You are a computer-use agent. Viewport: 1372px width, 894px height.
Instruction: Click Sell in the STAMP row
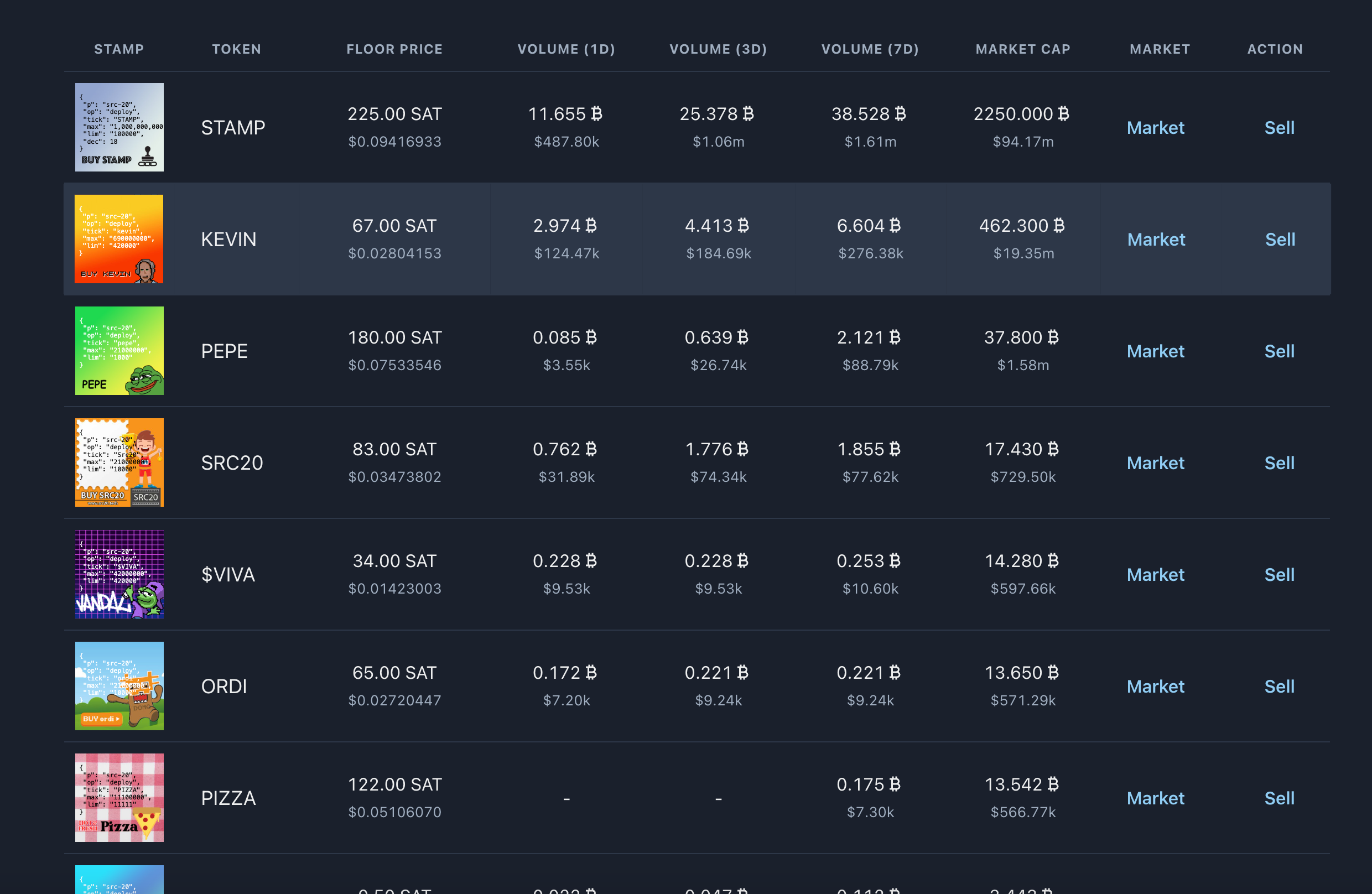[x=1279, y=128]
